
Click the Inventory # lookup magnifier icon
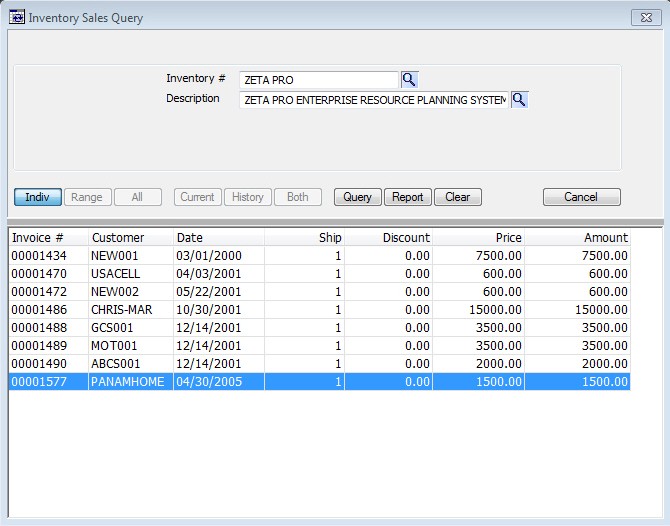point(409,79)
